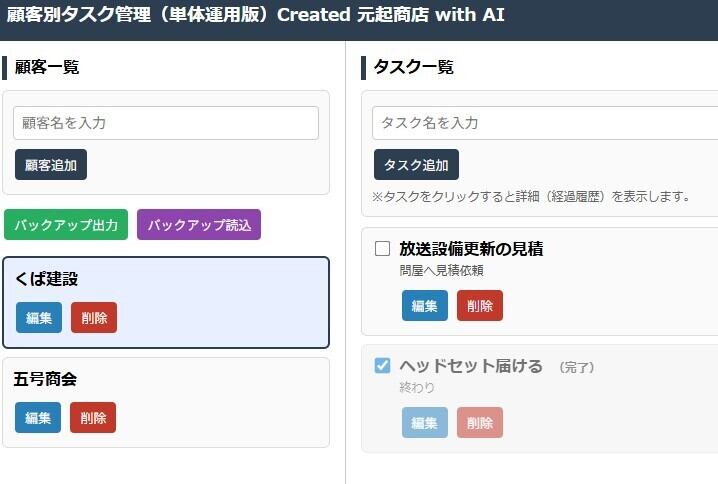718x484 pixels.
Task: Delete the ヘッドセット届ける task
Action: click(x=480, y=422)
